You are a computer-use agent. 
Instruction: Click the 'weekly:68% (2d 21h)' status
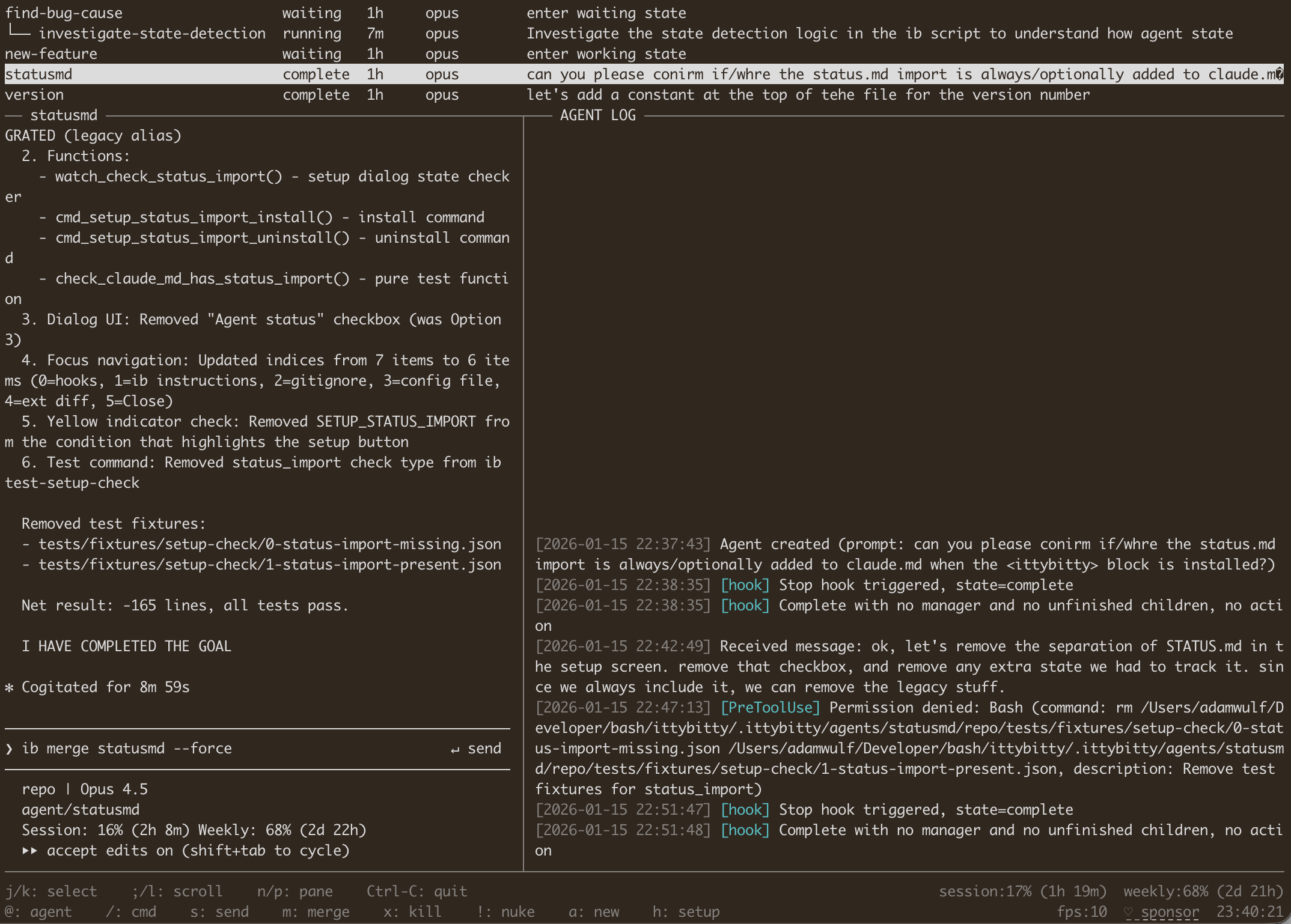click(1204, 891)
